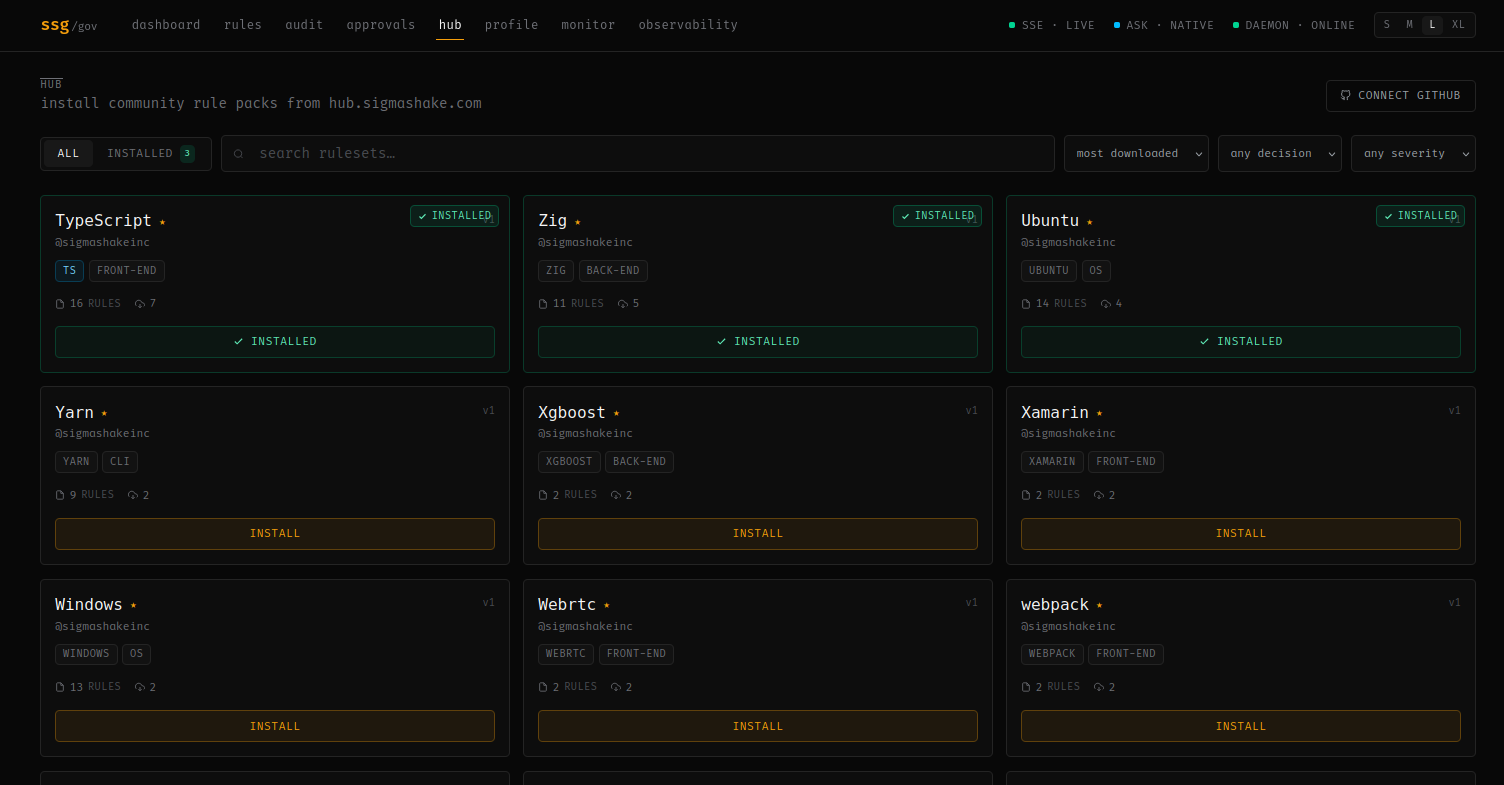Install the Webrtc rule pack
Viewport: 1504px width, 785px height.
pos(758,726)
